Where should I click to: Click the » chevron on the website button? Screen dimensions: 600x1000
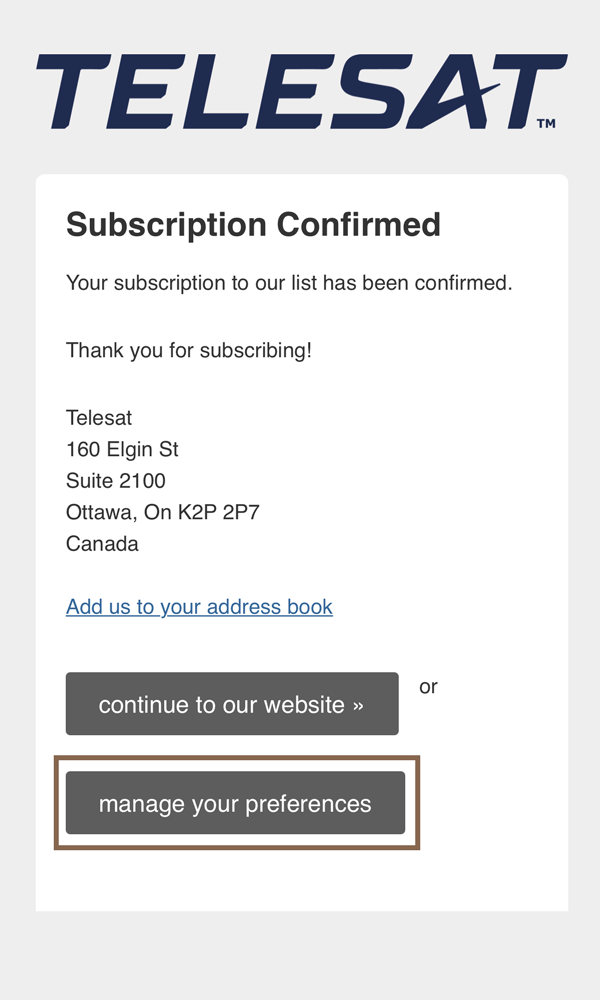(x=358, y=705)
